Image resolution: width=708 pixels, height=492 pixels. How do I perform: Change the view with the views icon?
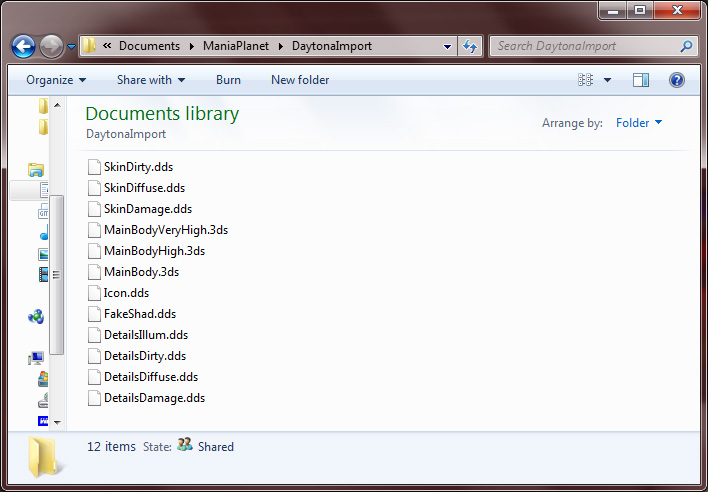585,80
